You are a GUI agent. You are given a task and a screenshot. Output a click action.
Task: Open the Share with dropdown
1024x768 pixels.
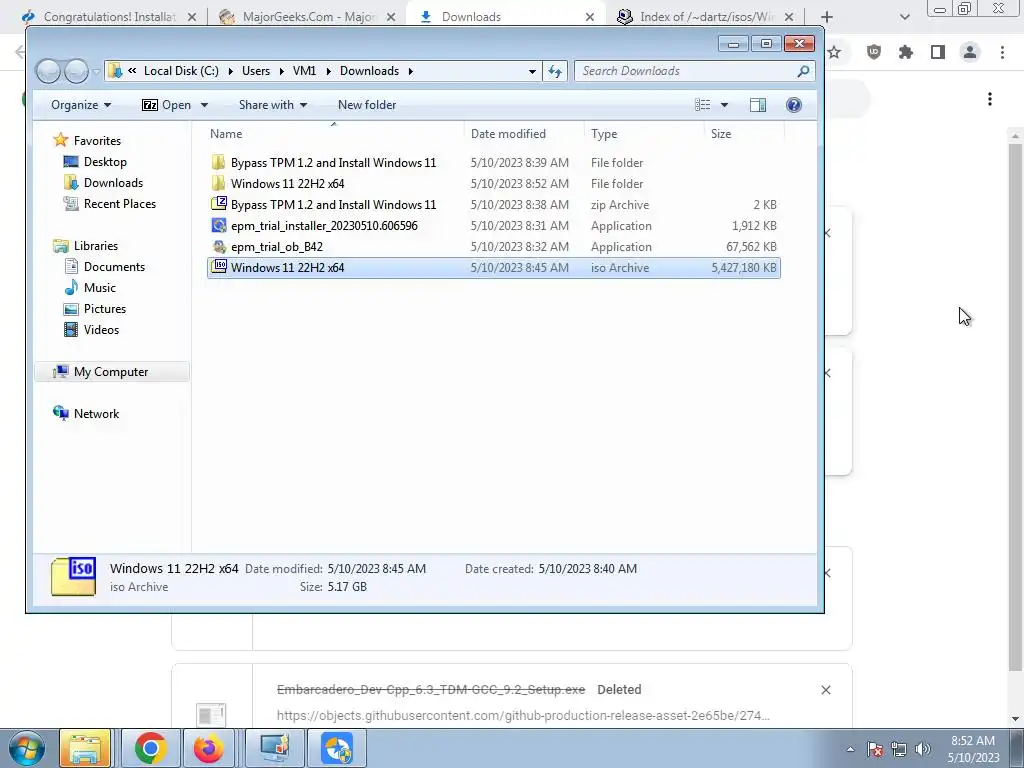pyautogui.click(x=273, y=105)
